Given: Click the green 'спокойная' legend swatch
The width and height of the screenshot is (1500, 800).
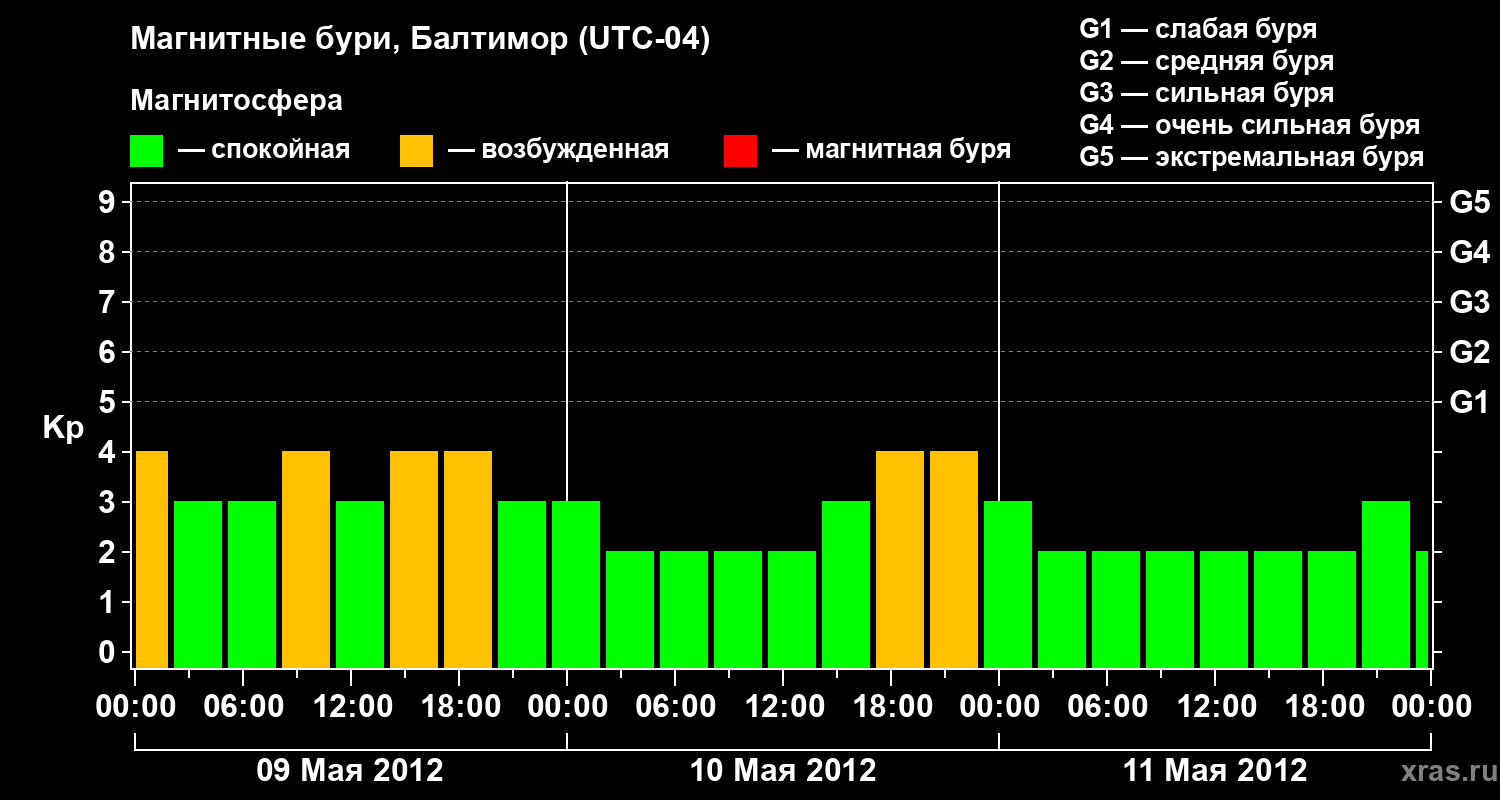Looking at the screenshot, I should point(147,151).
